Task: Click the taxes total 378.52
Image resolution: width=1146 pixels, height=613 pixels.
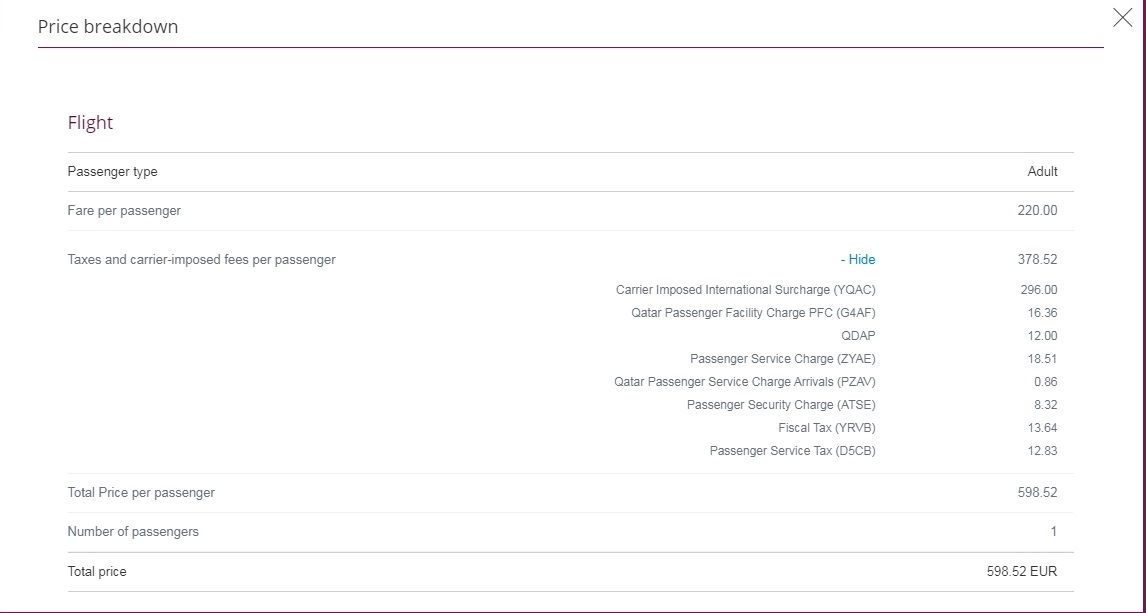Action: 1037,259
